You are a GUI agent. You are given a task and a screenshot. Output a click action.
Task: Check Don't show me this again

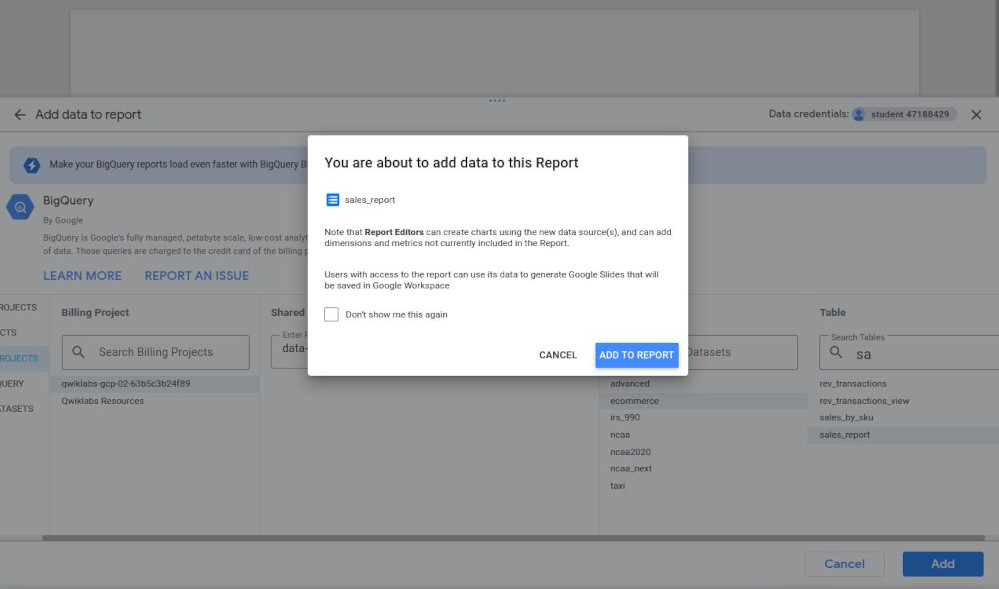(x=331, y=314)
